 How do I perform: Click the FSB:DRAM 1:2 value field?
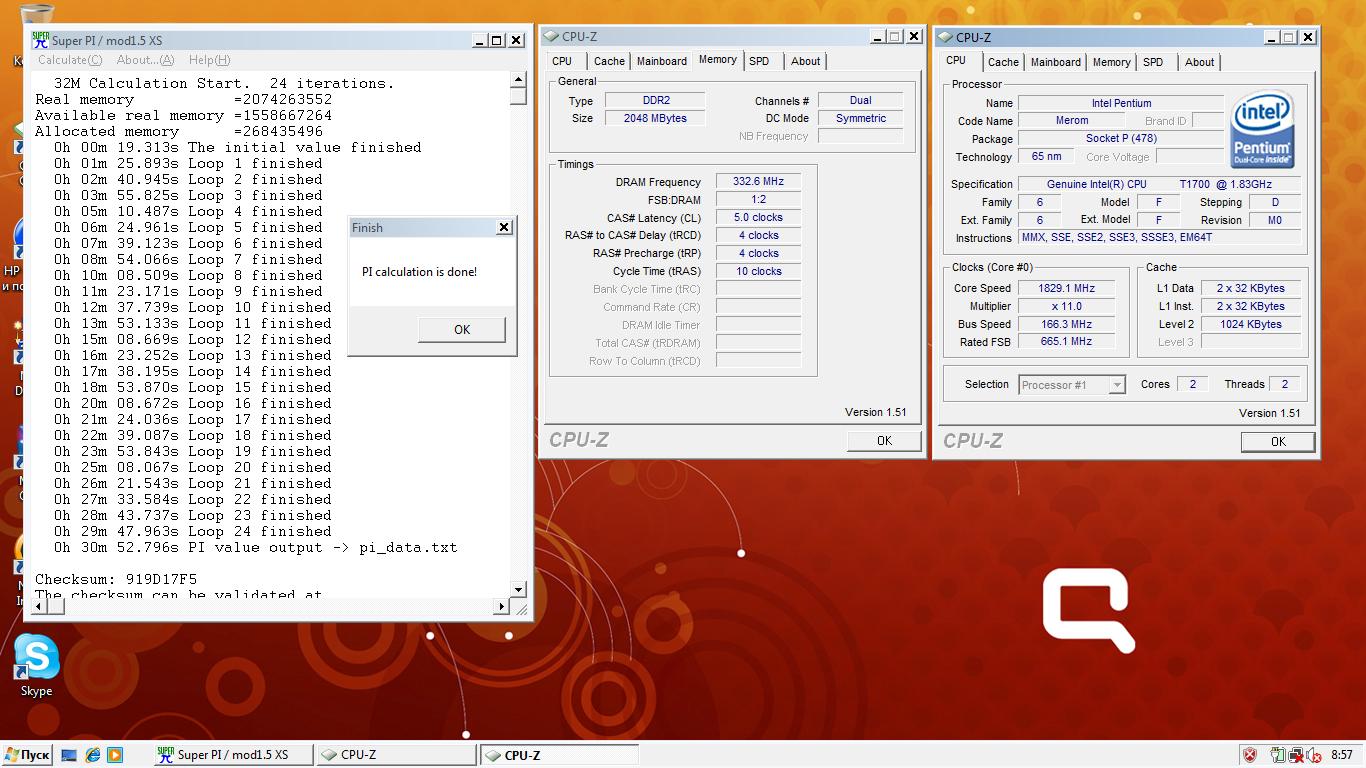coord(758,199)
